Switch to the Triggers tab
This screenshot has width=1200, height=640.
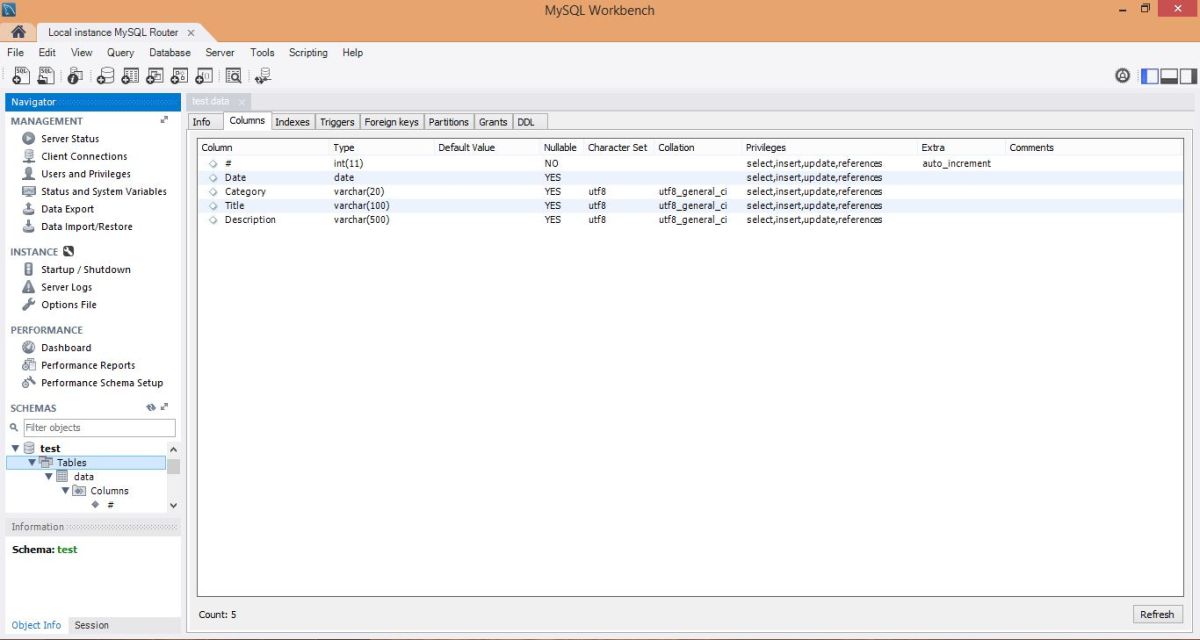pyautogui.click(x=337, y=122)
